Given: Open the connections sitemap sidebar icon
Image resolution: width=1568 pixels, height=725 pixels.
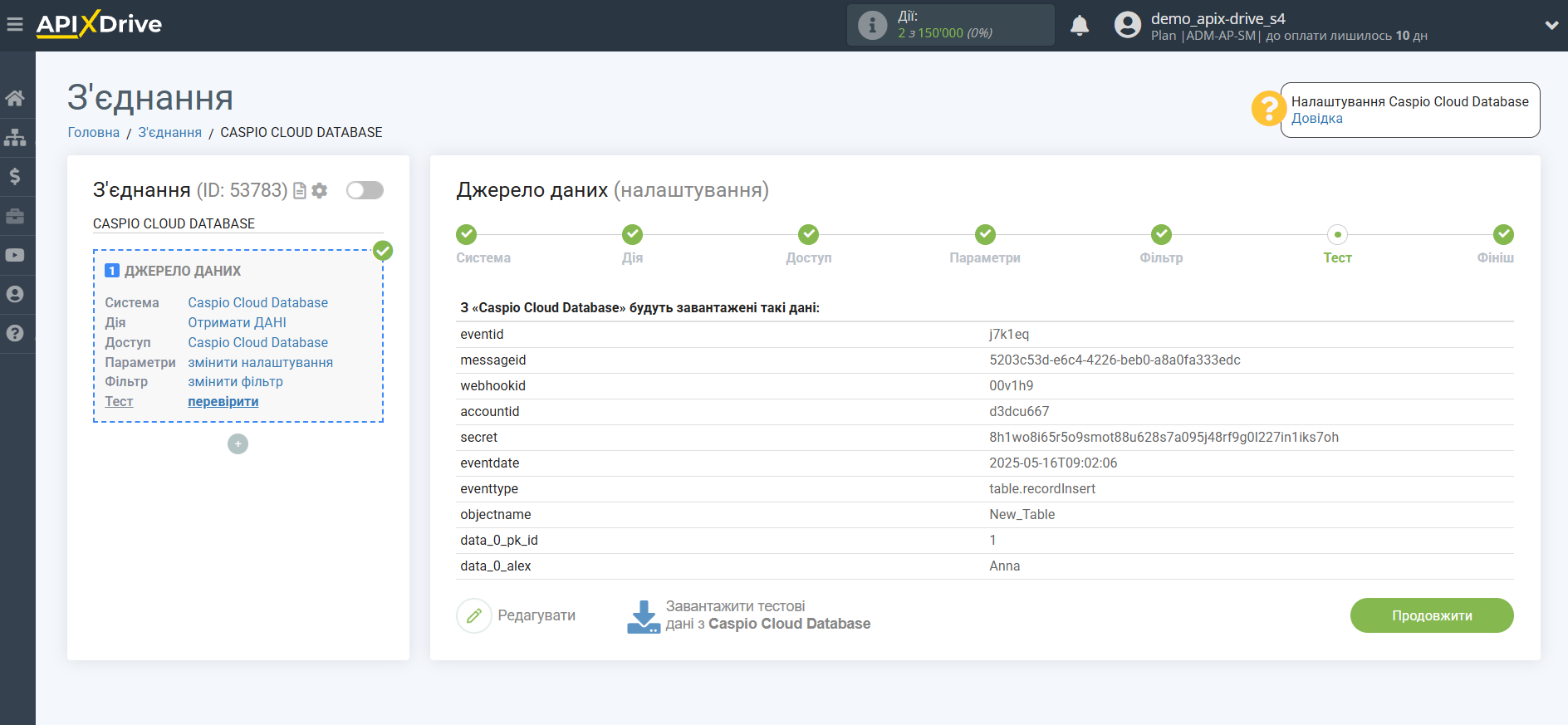Looking at the screenshot, I should point(15,138).
